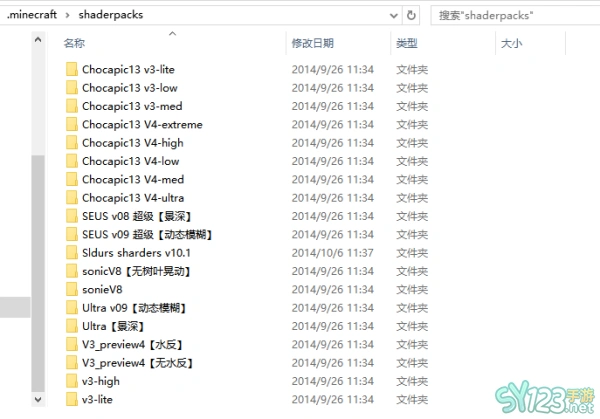Image resolution: width=600 pixels, height=419 pixels.
Task: Select the V3_preview4【水反】 folder name
Action: pos(132,345)
